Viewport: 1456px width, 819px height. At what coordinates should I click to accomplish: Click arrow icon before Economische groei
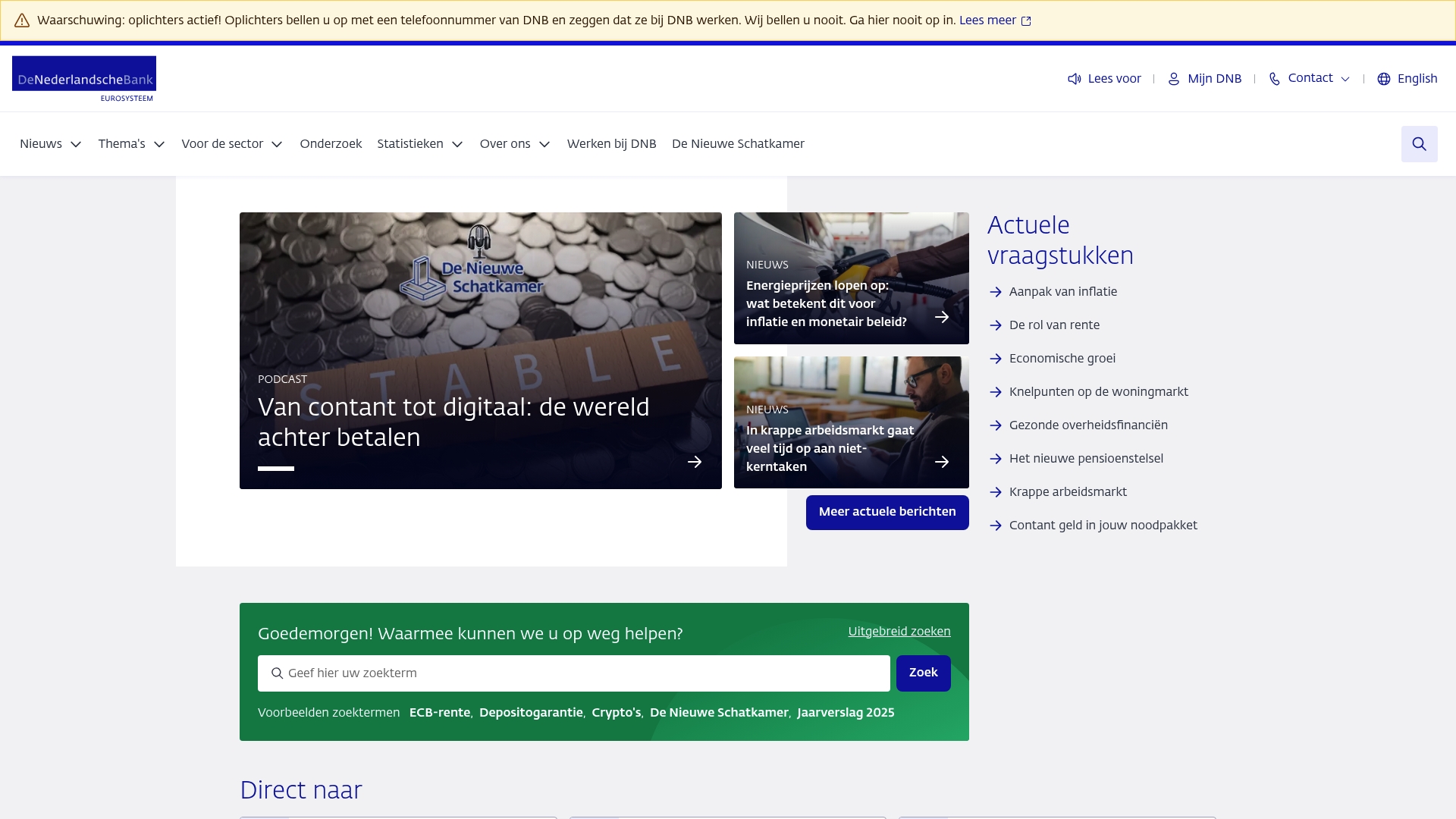996,359
